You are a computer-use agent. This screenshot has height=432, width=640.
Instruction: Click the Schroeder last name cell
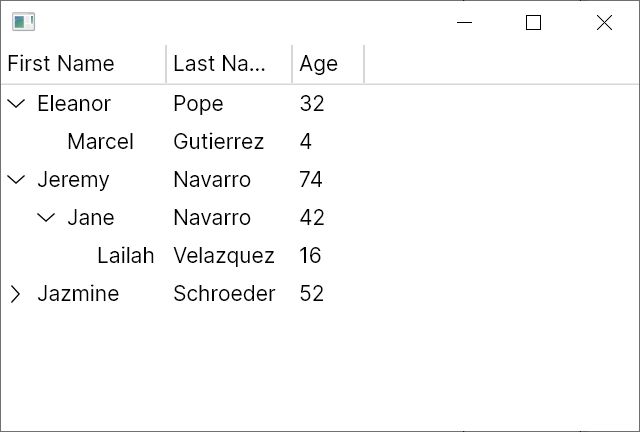[x=223, y=294]
